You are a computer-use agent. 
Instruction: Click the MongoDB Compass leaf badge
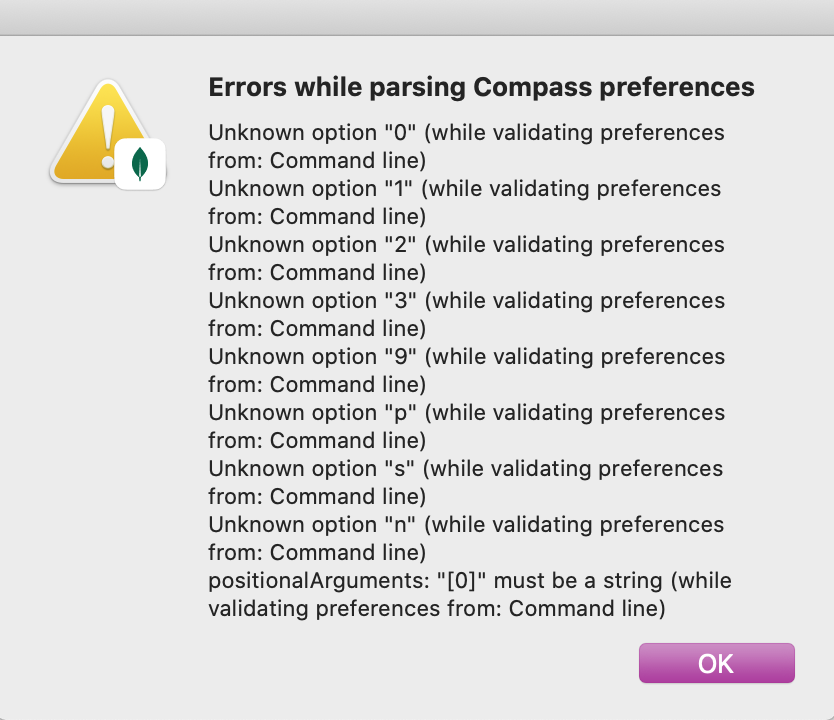(x=140, y=164)
